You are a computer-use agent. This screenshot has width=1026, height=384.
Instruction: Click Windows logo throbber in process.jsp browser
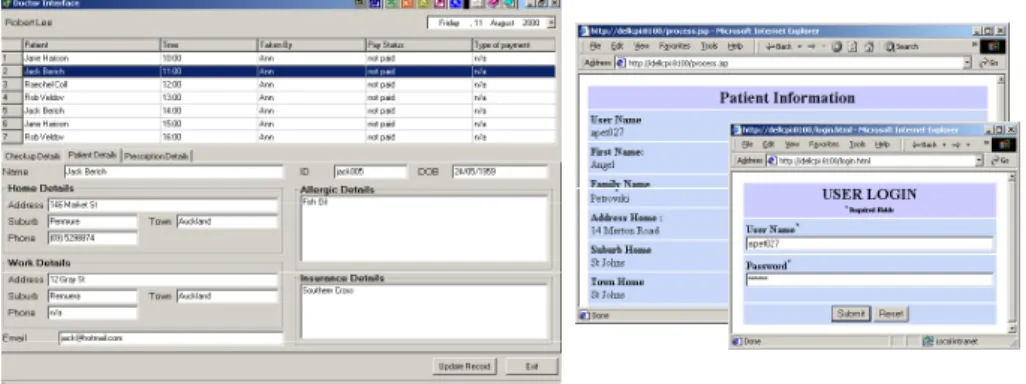click(x=993, y=46)
